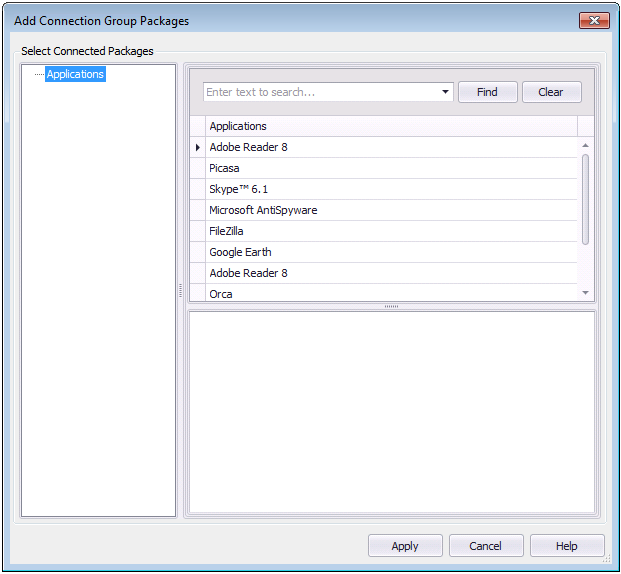
Task: Click the list scrollbar down arrow
Action: click(586, 292)
